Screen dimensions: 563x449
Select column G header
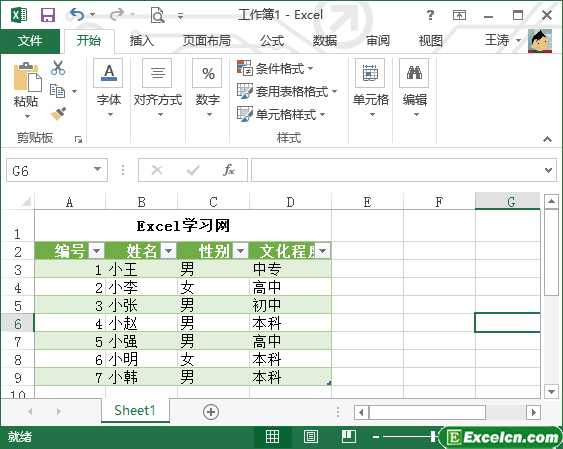click(507, 201)
